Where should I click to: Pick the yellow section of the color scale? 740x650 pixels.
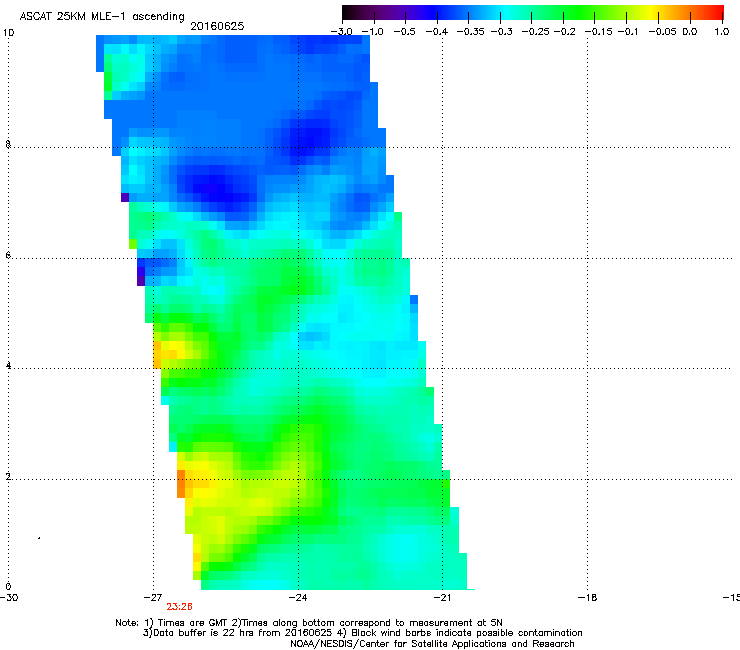pos(651,13)
